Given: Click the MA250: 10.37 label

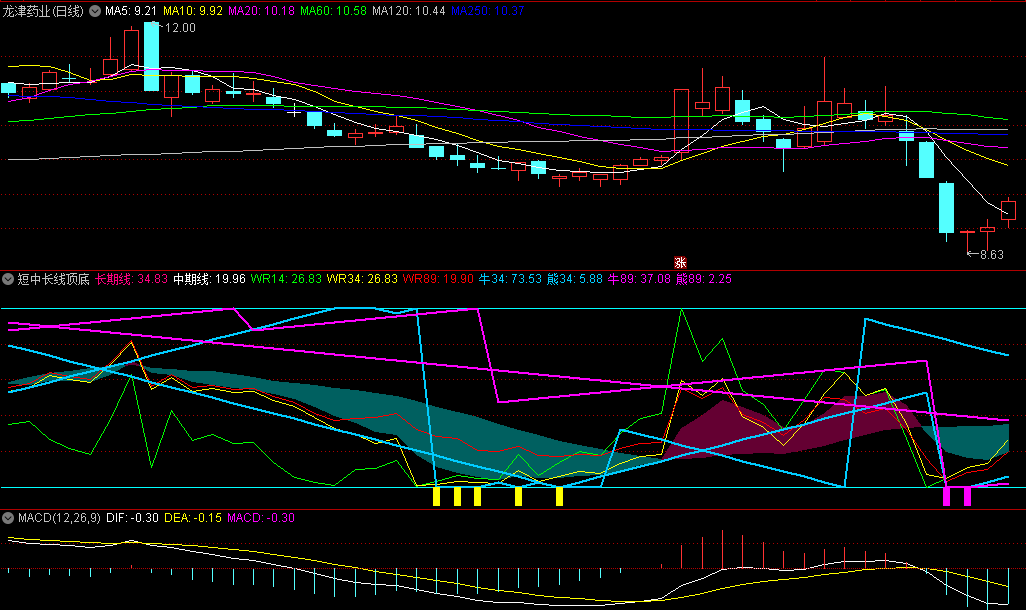Looking at the screenshot, I should [487, 11].
